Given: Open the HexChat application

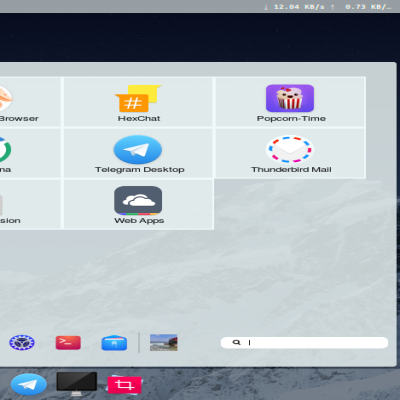Looking at the screenshot, I should (138, 102).
